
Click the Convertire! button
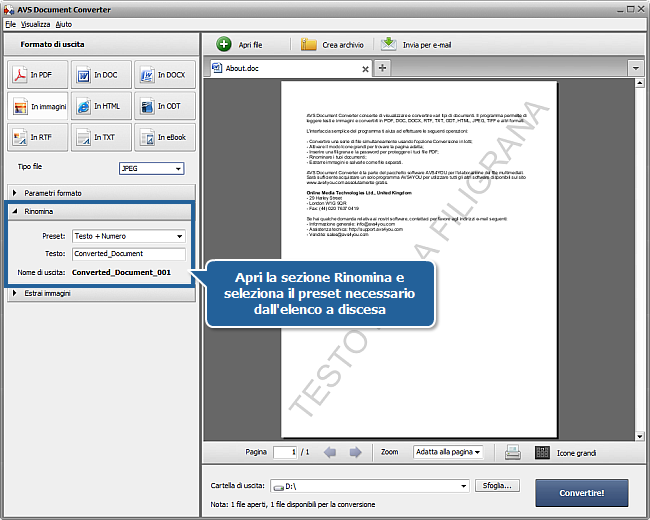coord(583,492)
